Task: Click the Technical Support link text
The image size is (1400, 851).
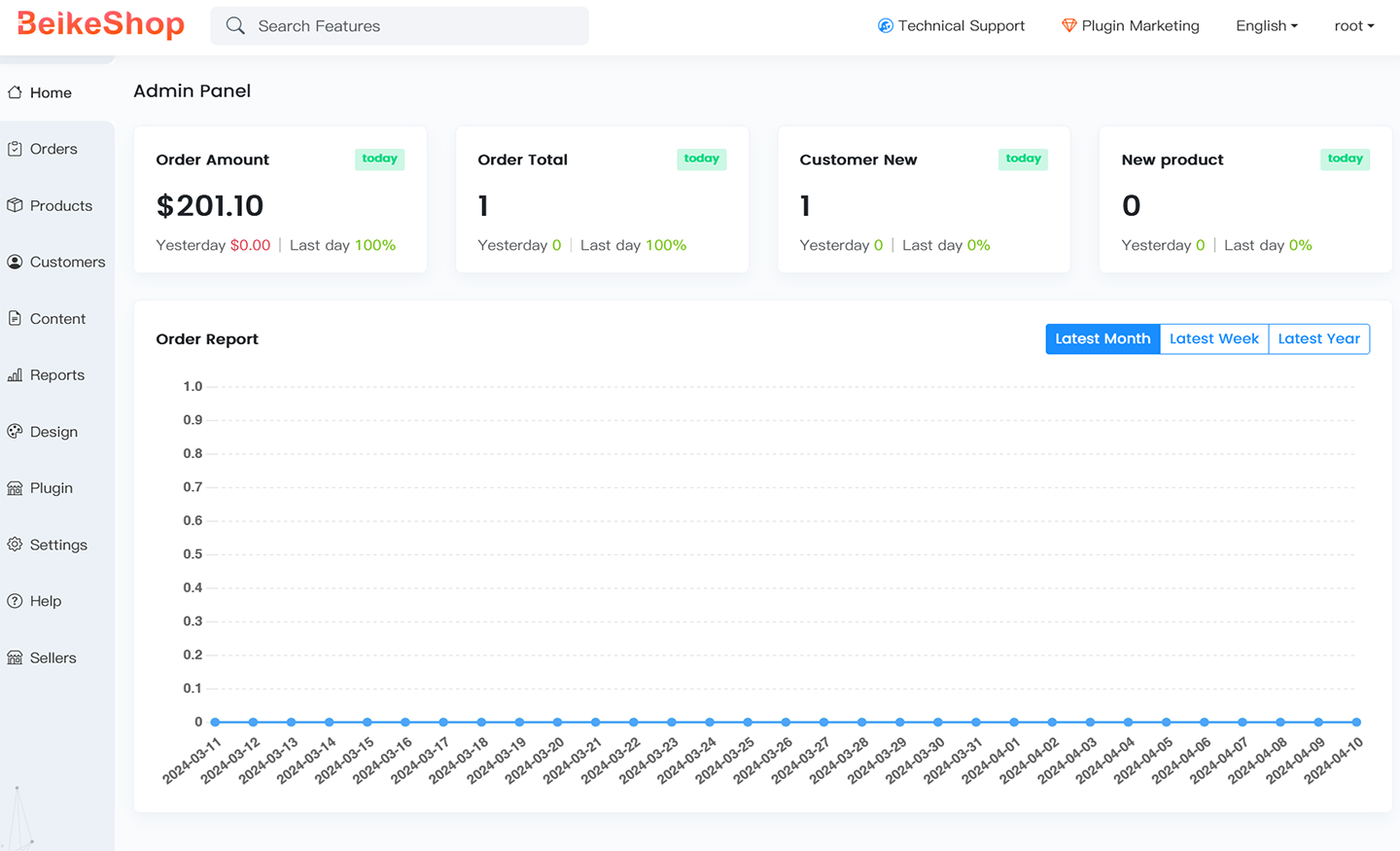Action: [x=961, y=25]
